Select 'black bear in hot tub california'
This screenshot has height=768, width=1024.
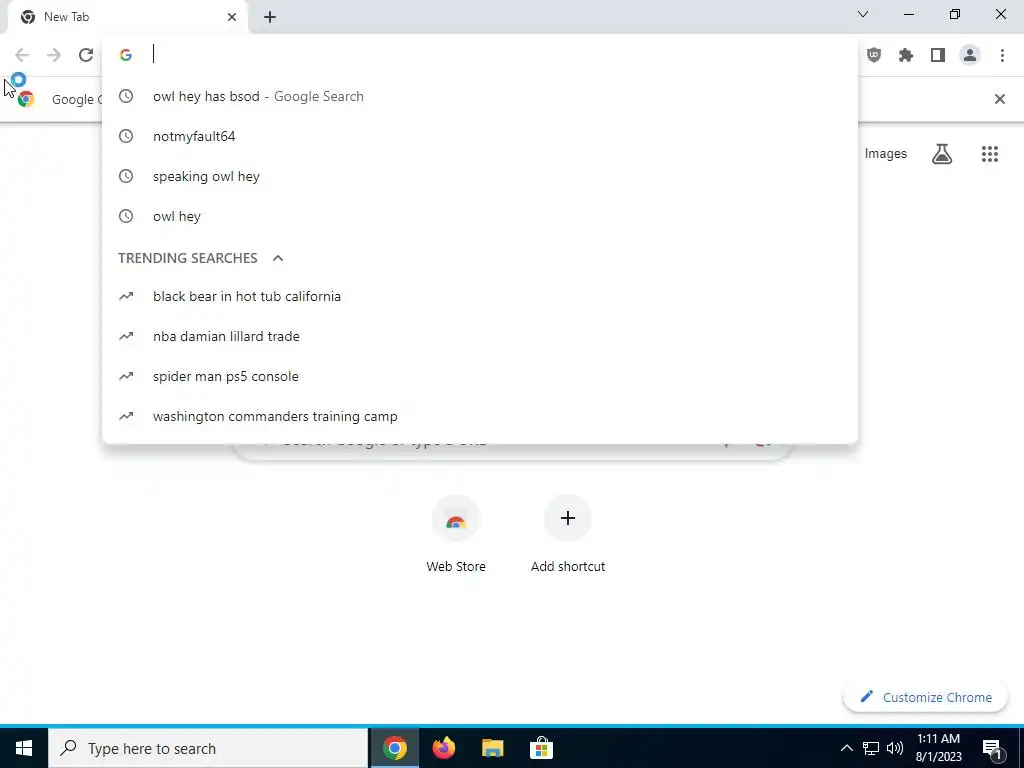click(x=480, y=296)
